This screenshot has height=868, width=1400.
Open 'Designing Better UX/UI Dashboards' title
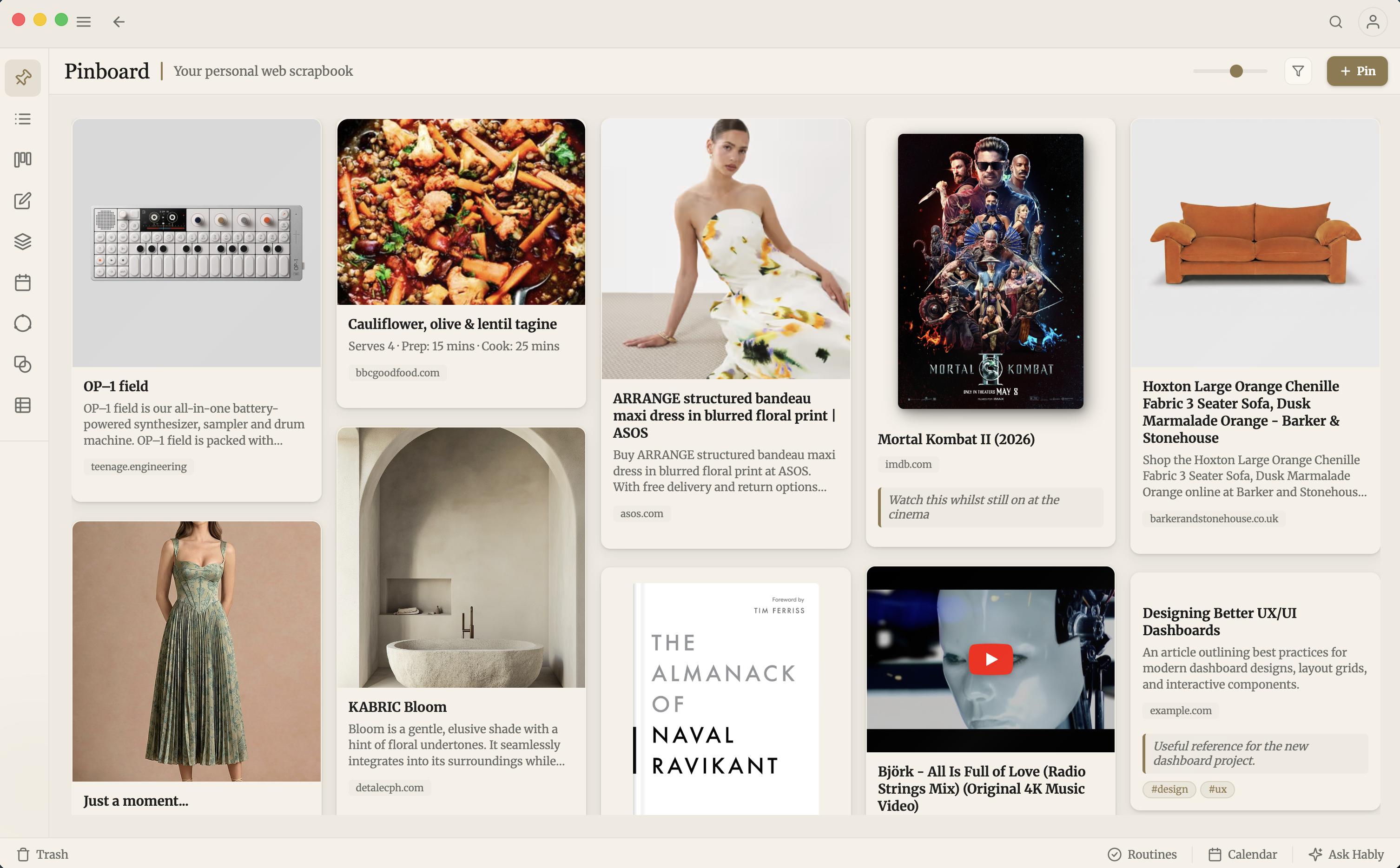(1220, 622)
